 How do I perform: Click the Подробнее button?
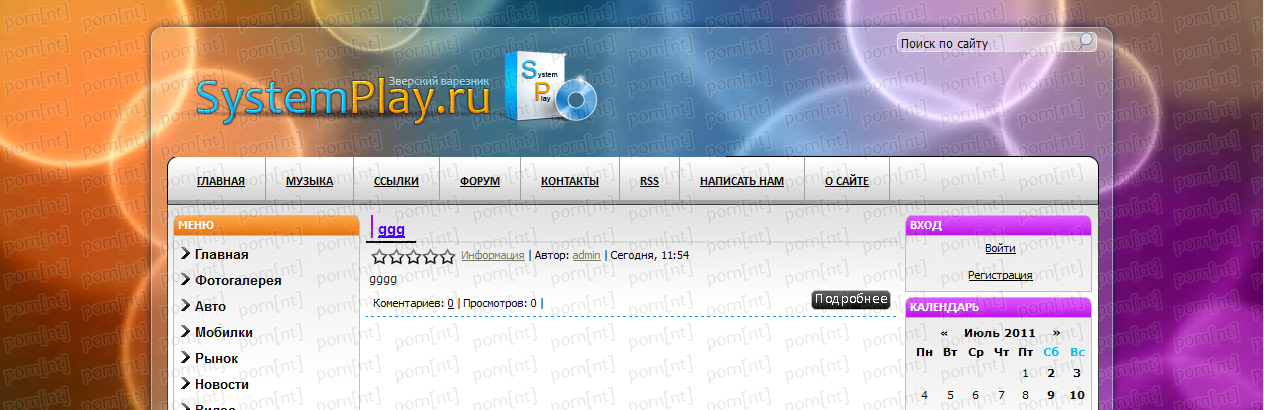(850, 299)
